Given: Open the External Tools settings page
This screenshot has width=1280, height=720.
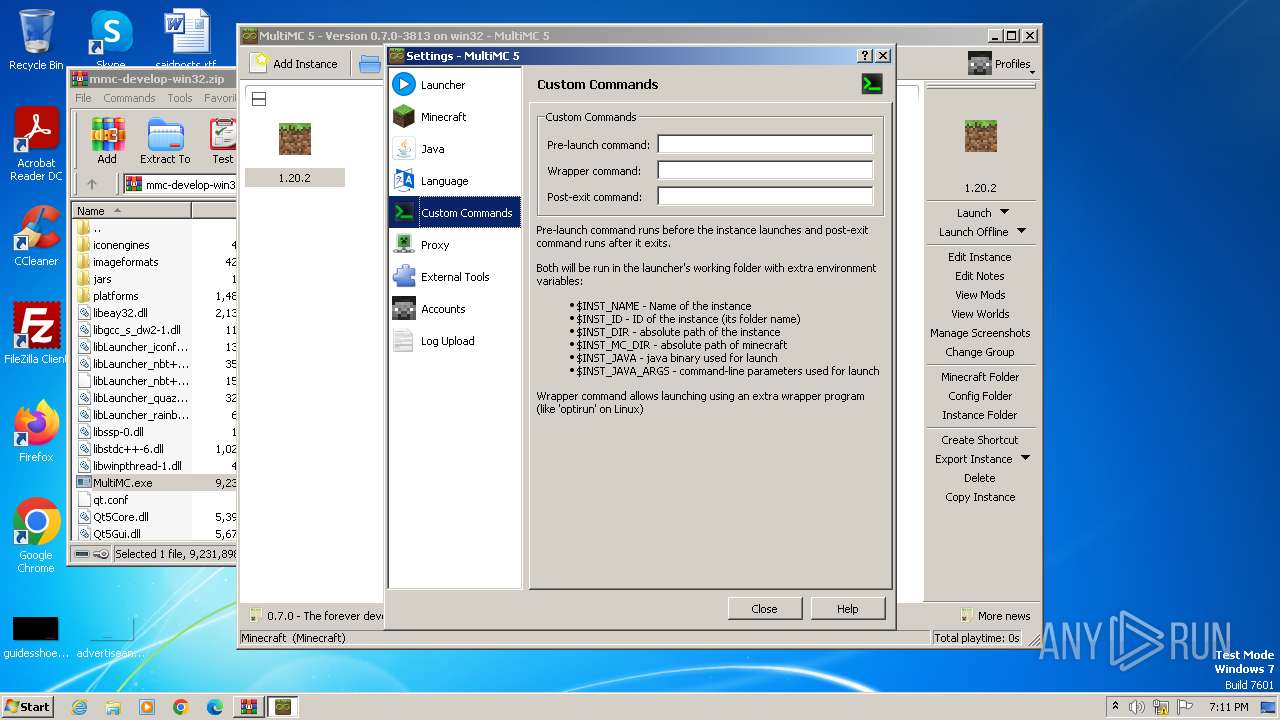Looking at the screenshot, I should pyautogui.click(x=454, y=277).
